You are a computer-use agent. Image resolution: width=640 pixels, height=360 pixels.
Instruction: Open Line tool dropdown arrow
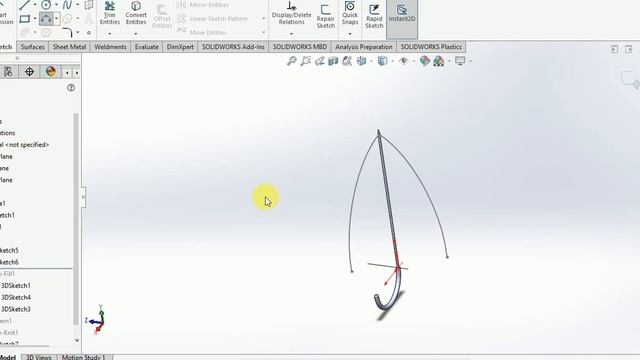(x=35, y=5)
